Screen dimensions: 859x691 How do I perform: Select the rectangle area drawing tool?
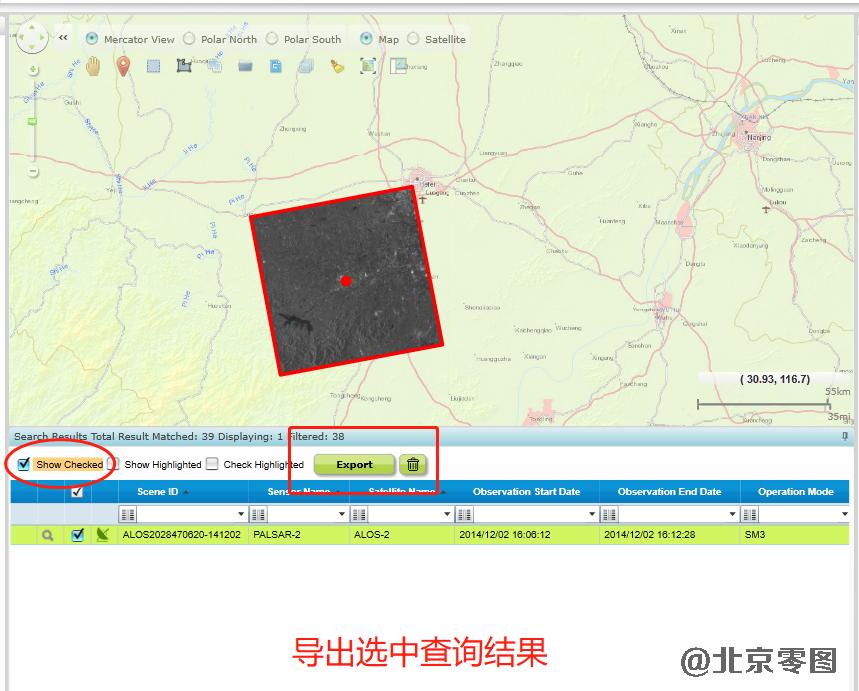(153, 66)
